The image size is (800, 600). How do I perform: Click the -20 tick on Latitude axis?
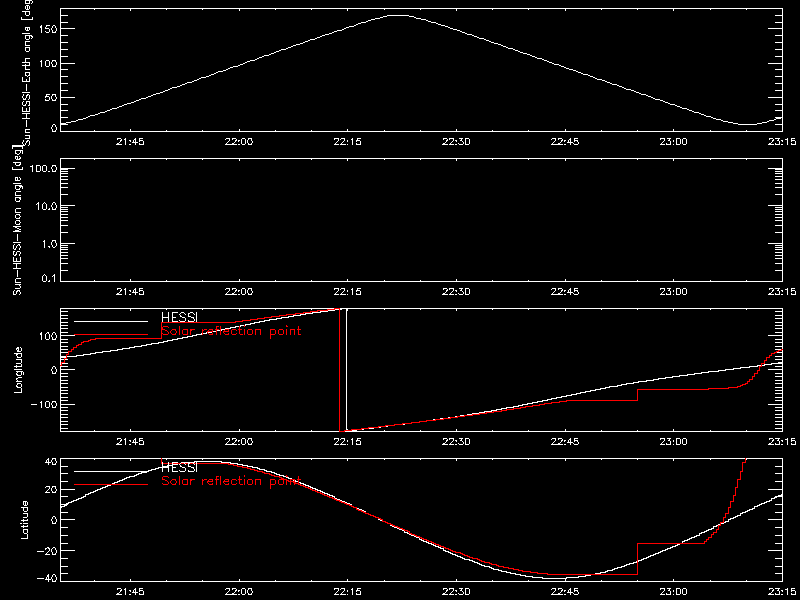[x=46, y=551]
